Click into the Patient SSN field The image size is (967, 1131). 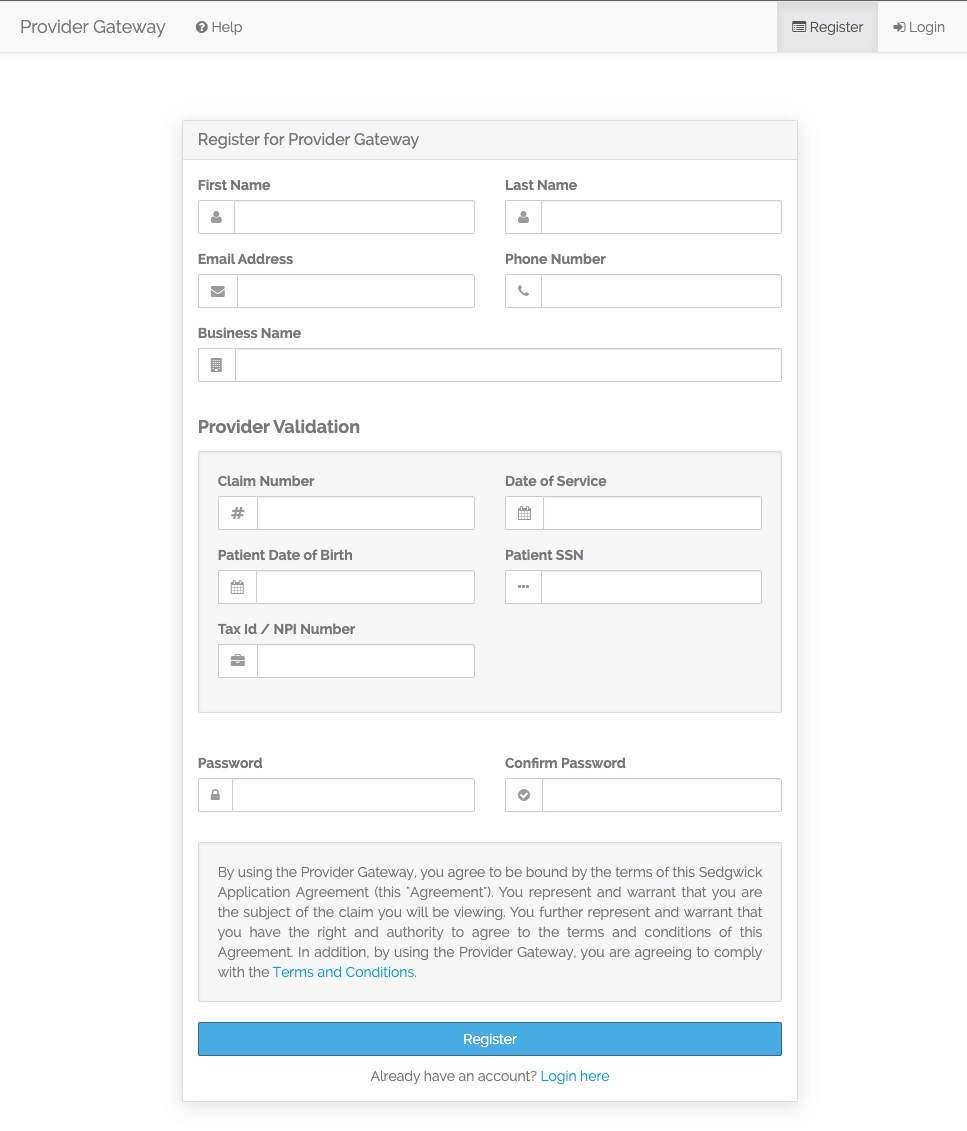651,587
